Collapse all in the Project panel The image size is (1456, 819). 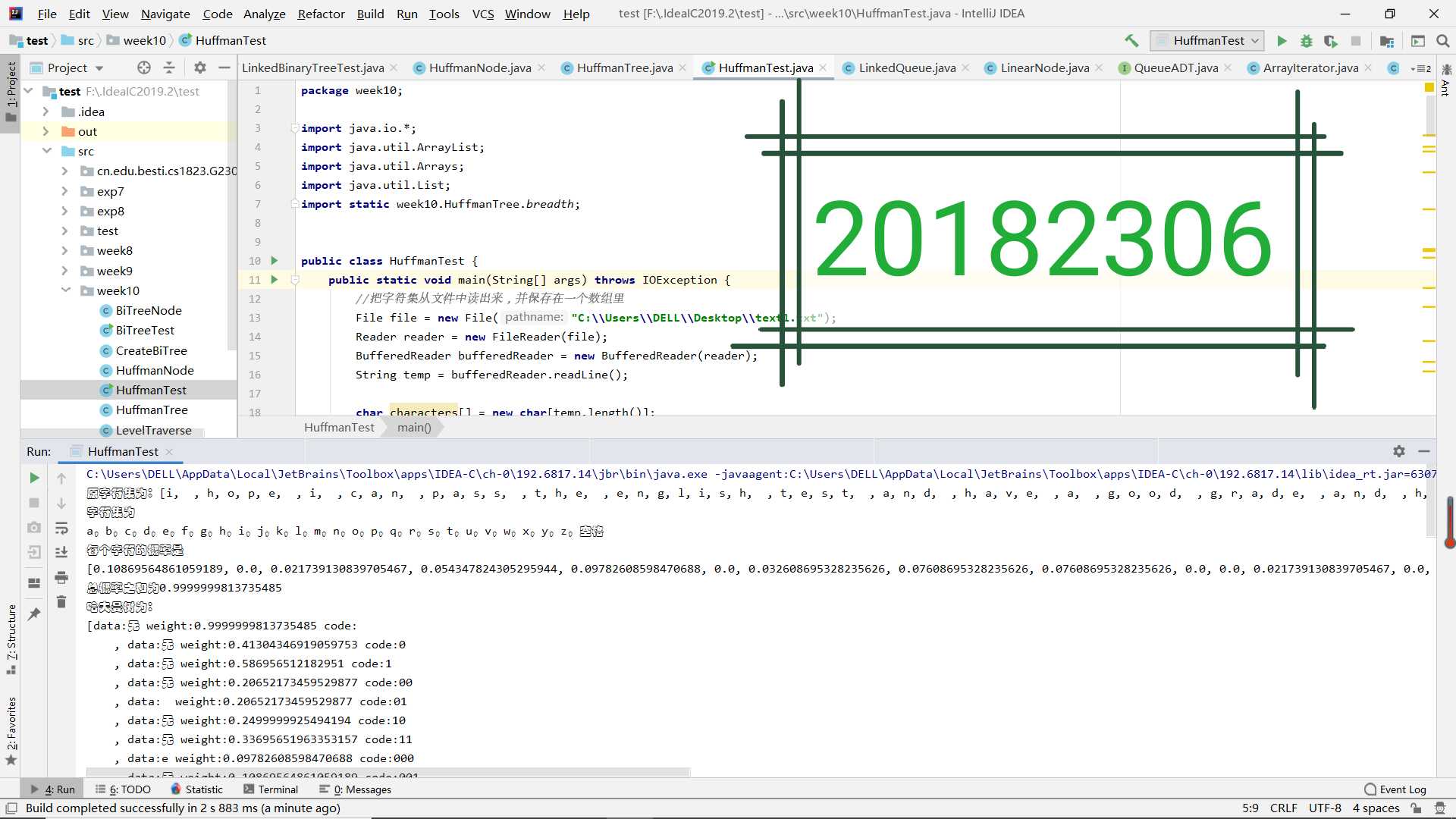(169, 67)
